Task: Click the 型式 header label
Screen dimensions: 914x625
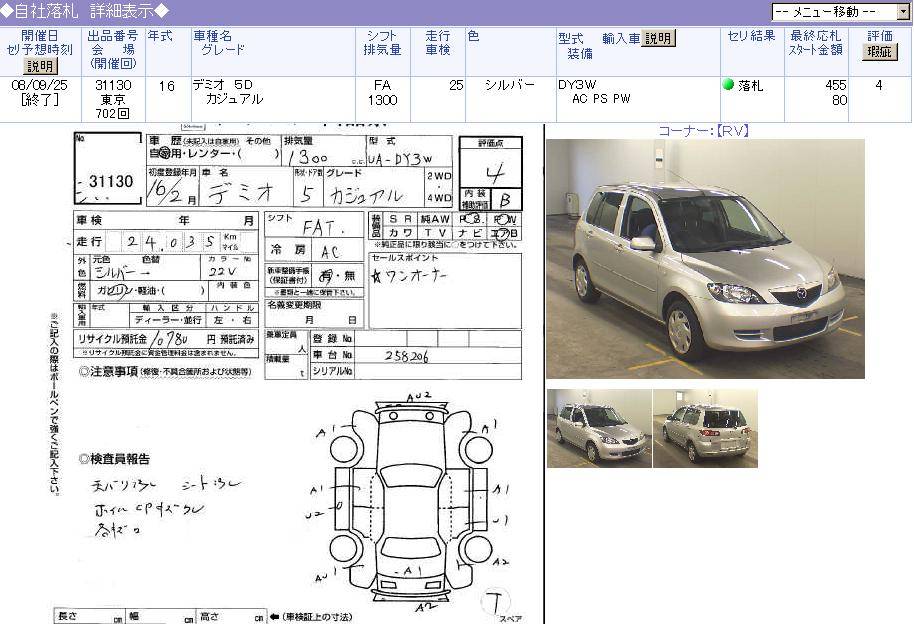Action: pyautogui.click(x=571, y=39)
